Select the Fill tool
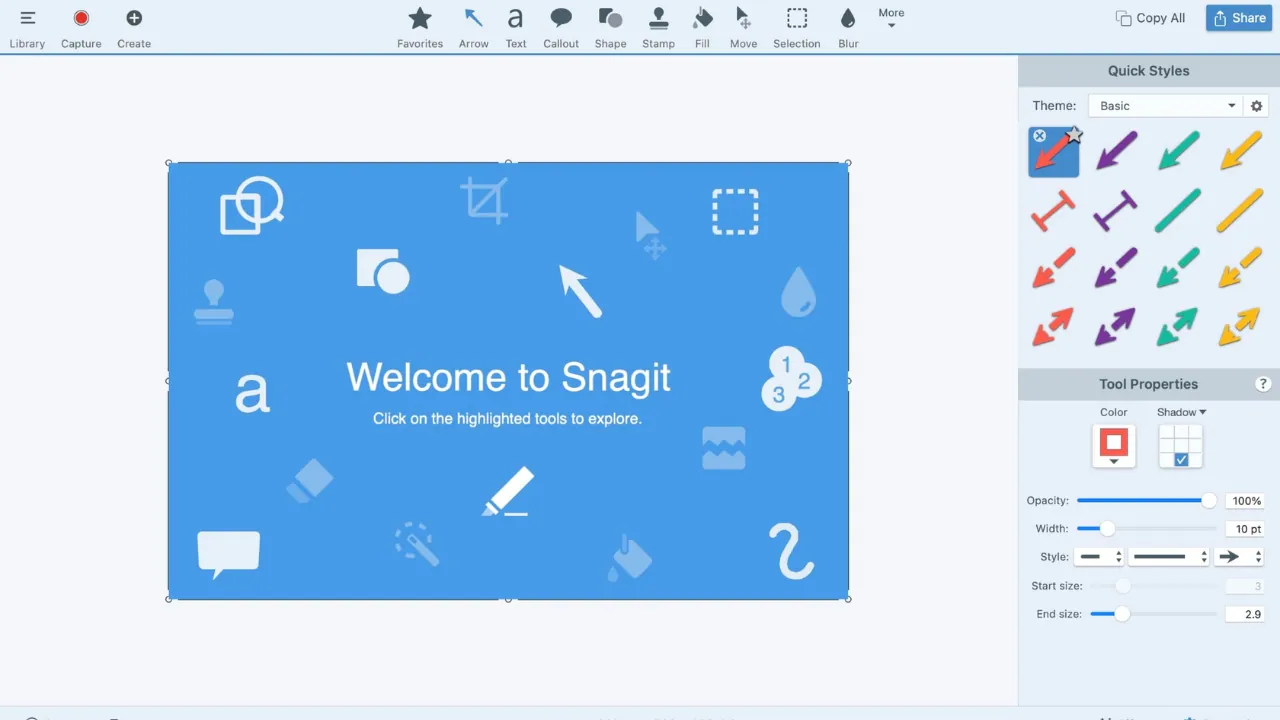Viewport: 1280px width, 720px height. 702,28
